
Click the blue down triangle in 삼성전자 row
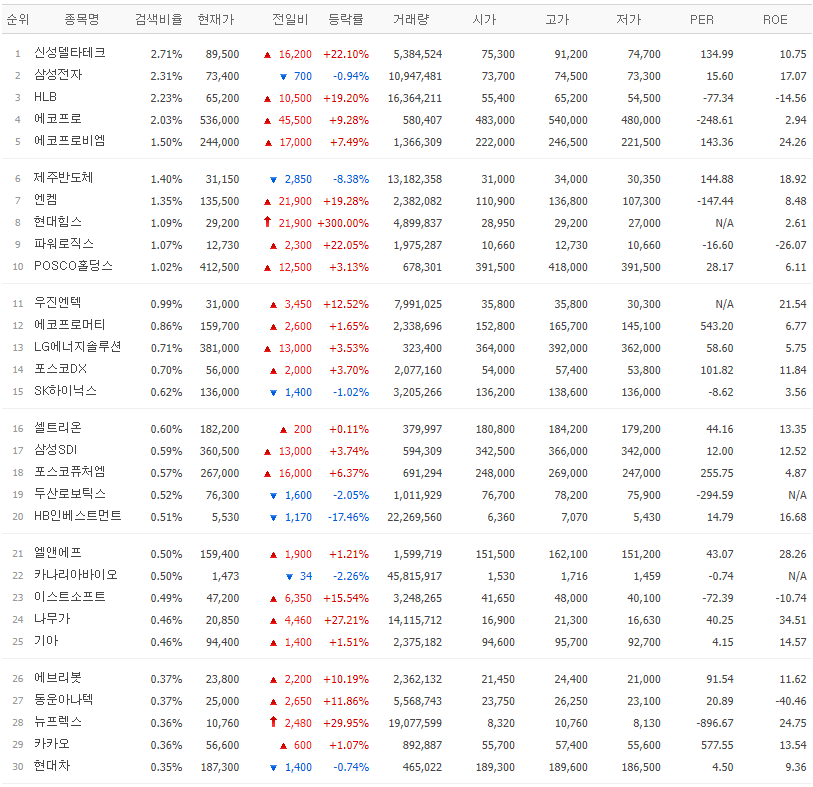pyautogui.click(x=283, y=77)
